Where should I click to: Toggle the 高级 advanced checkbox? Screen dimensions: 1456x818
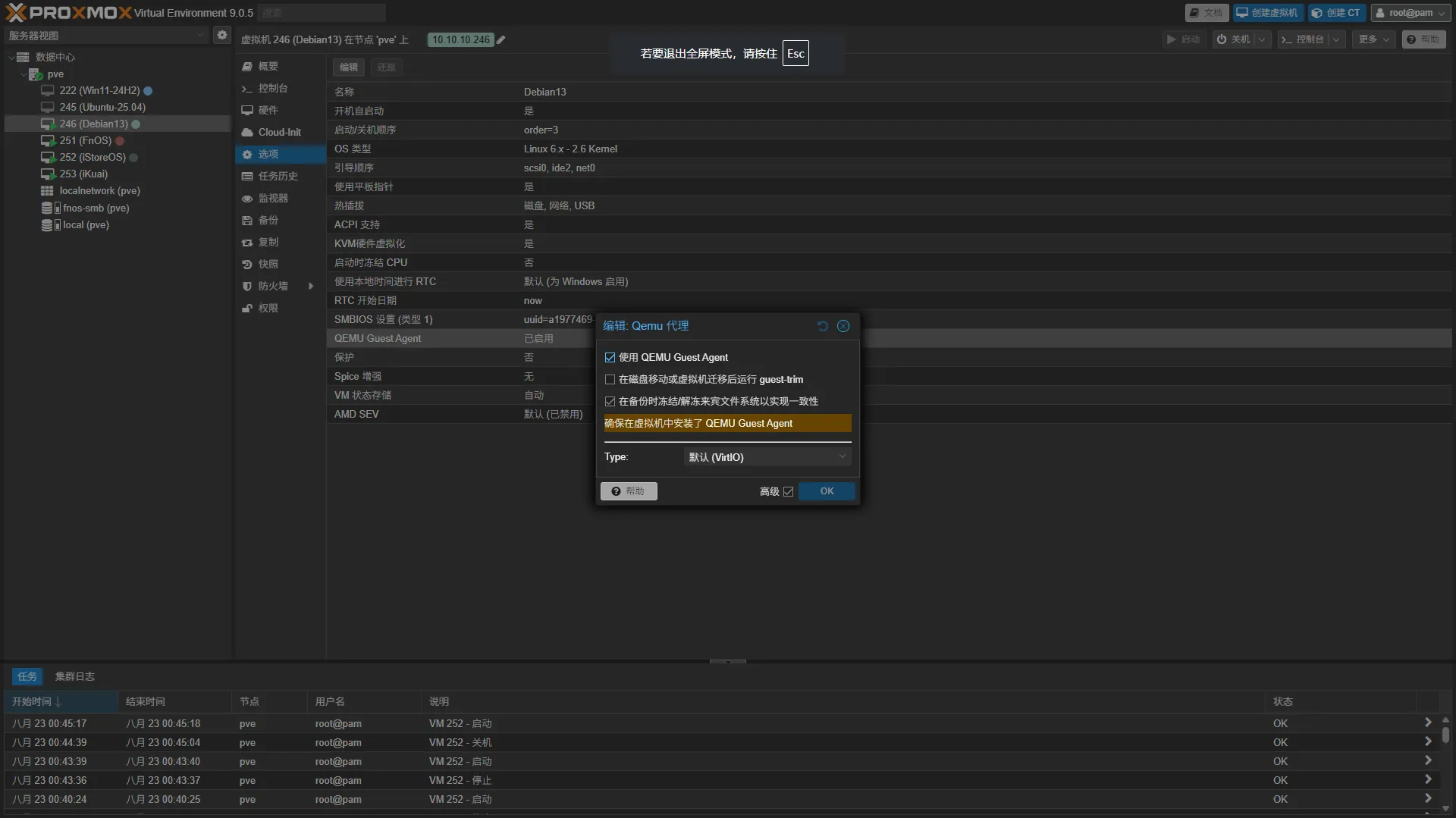coord(788,491)
